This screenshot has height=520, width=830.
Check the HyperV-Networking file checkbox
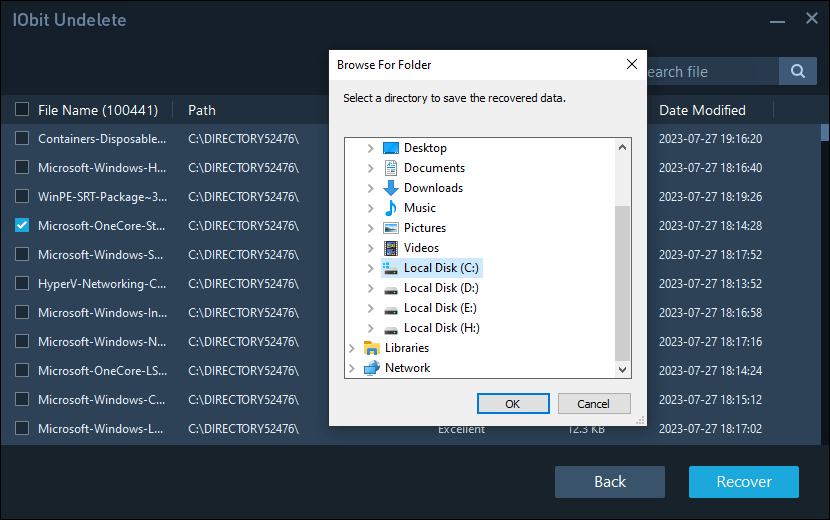pyautogui.click(x=22, y=284)
